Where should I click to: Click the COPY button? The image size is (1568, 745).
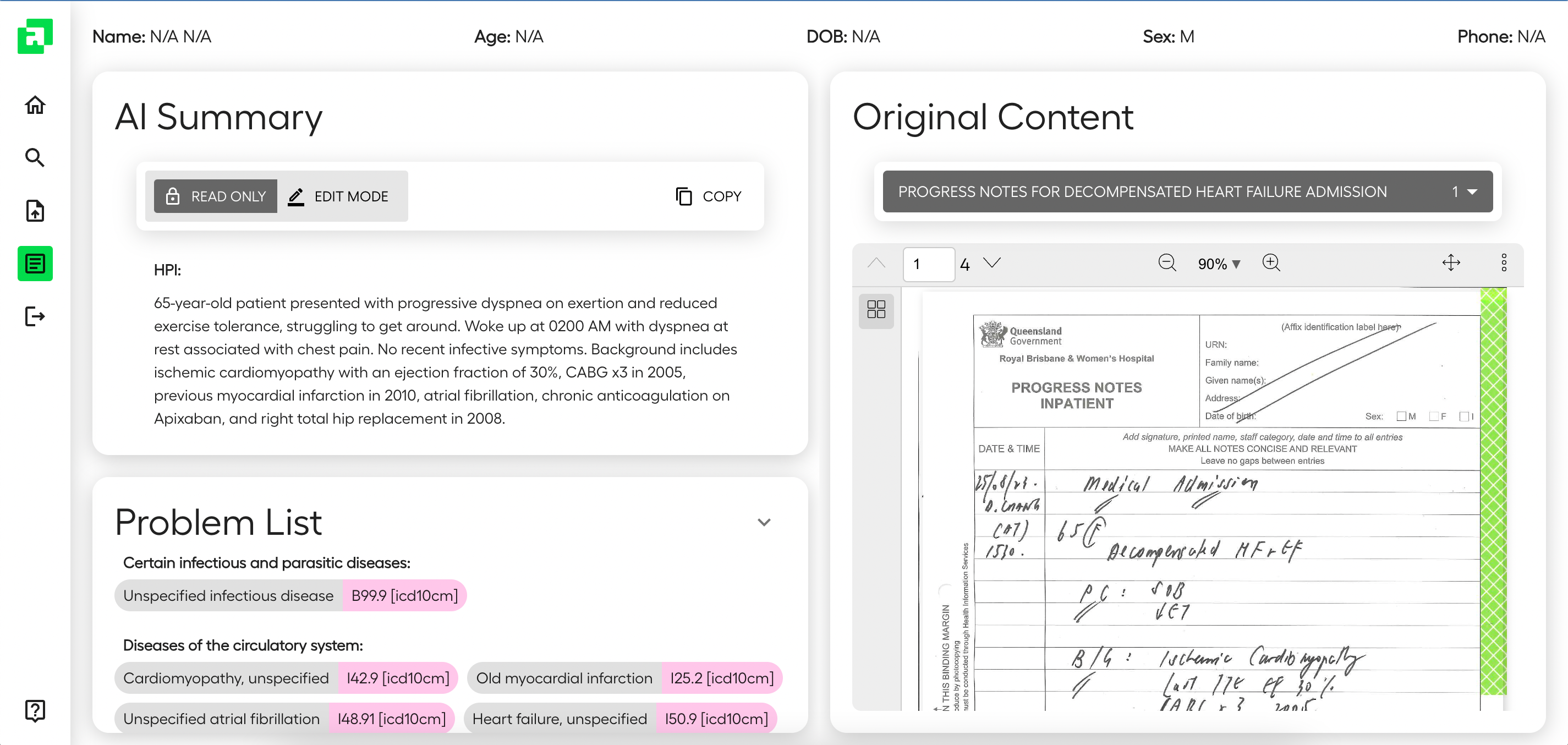click(x=709, y=196)
